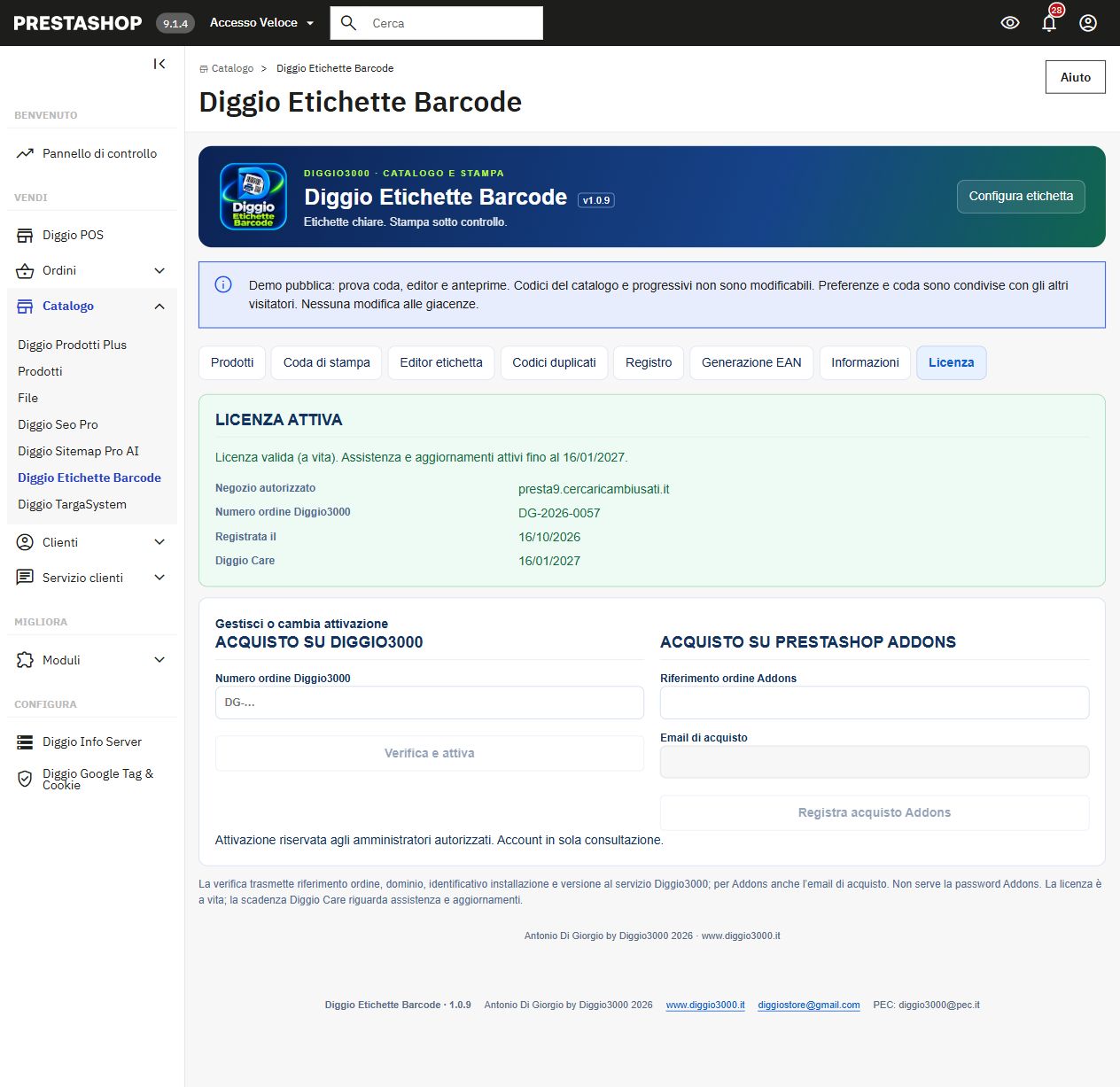Click the Diggio Info Server icon
This screenshot has width=1120, height=1087.
point(25,741)
